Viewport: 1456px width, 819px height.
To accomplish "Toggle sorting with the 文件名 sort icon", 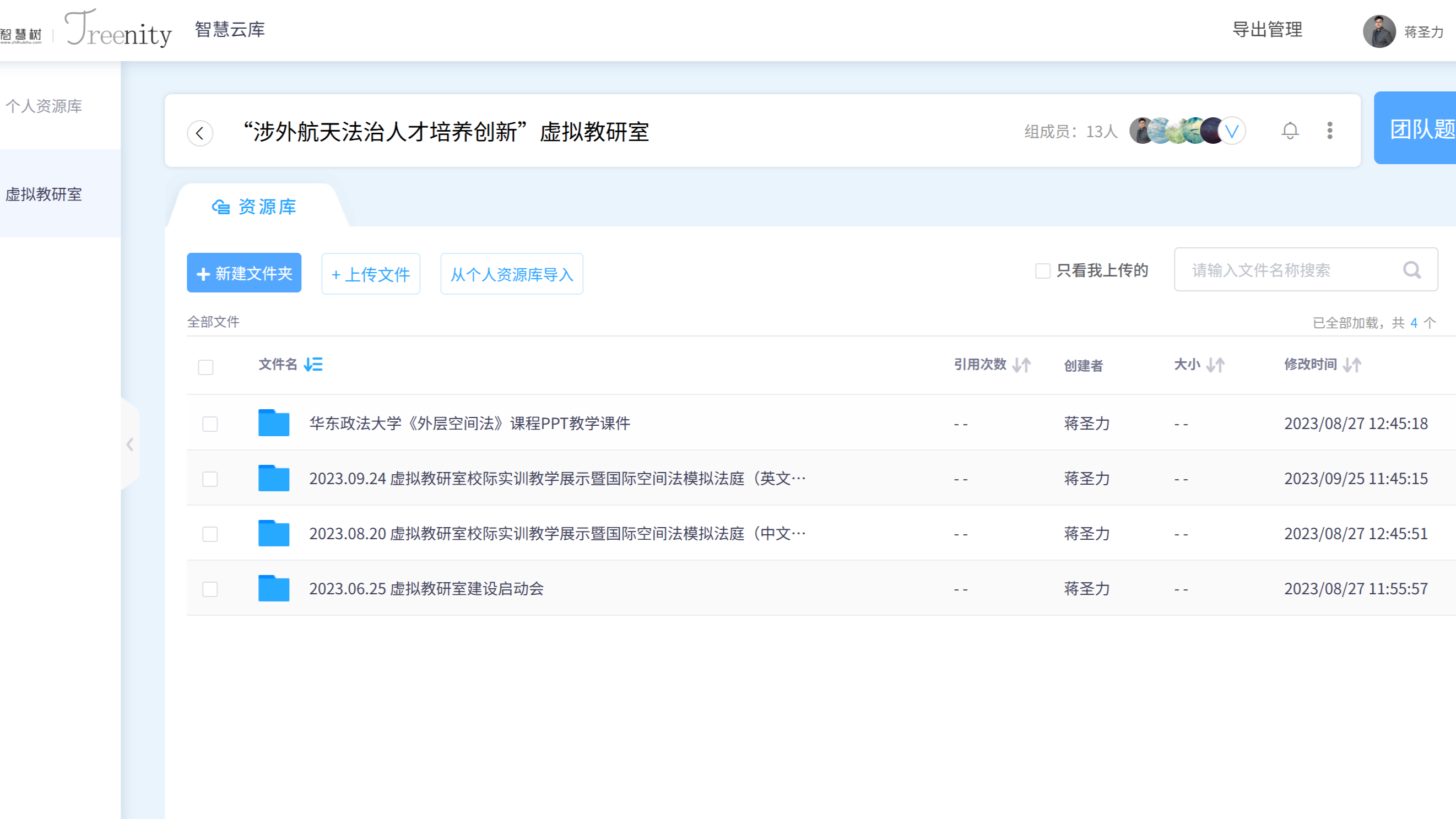I will click(x=313, y=365).
